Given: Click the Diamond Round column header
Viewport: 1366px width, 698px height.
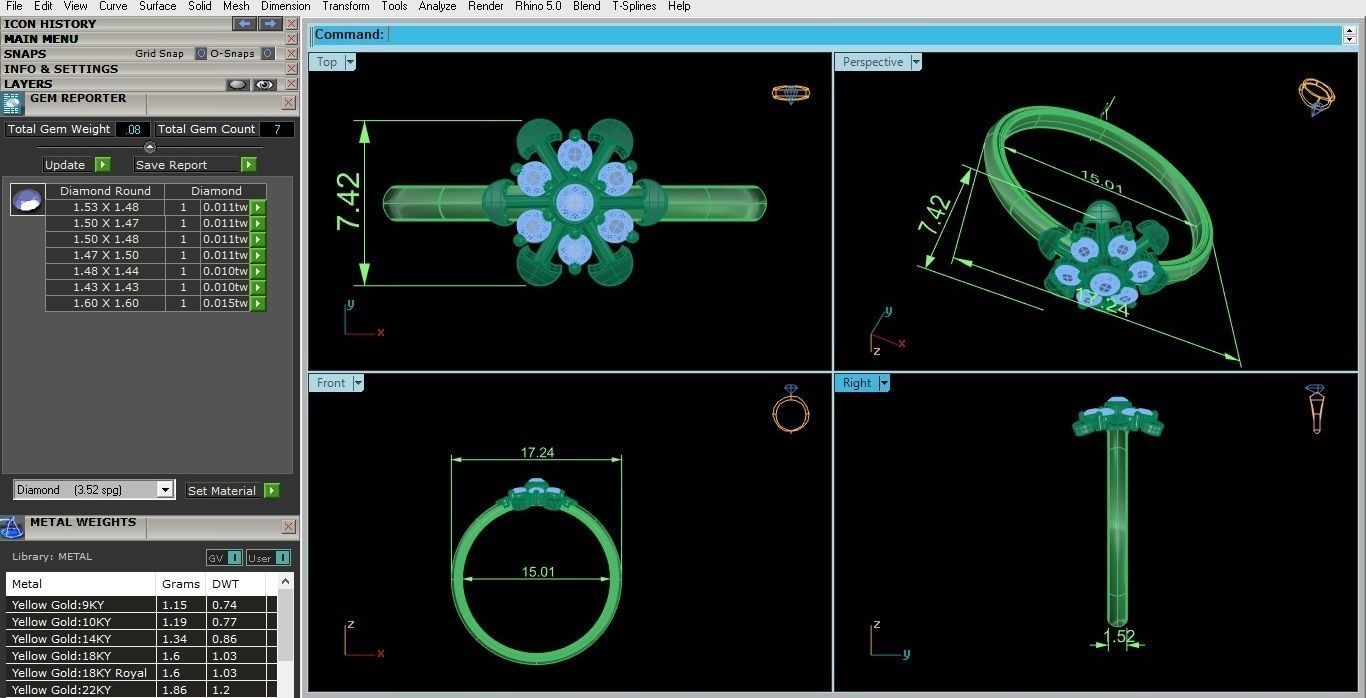Looking at the screenshot, I should (x=105, y=191).
